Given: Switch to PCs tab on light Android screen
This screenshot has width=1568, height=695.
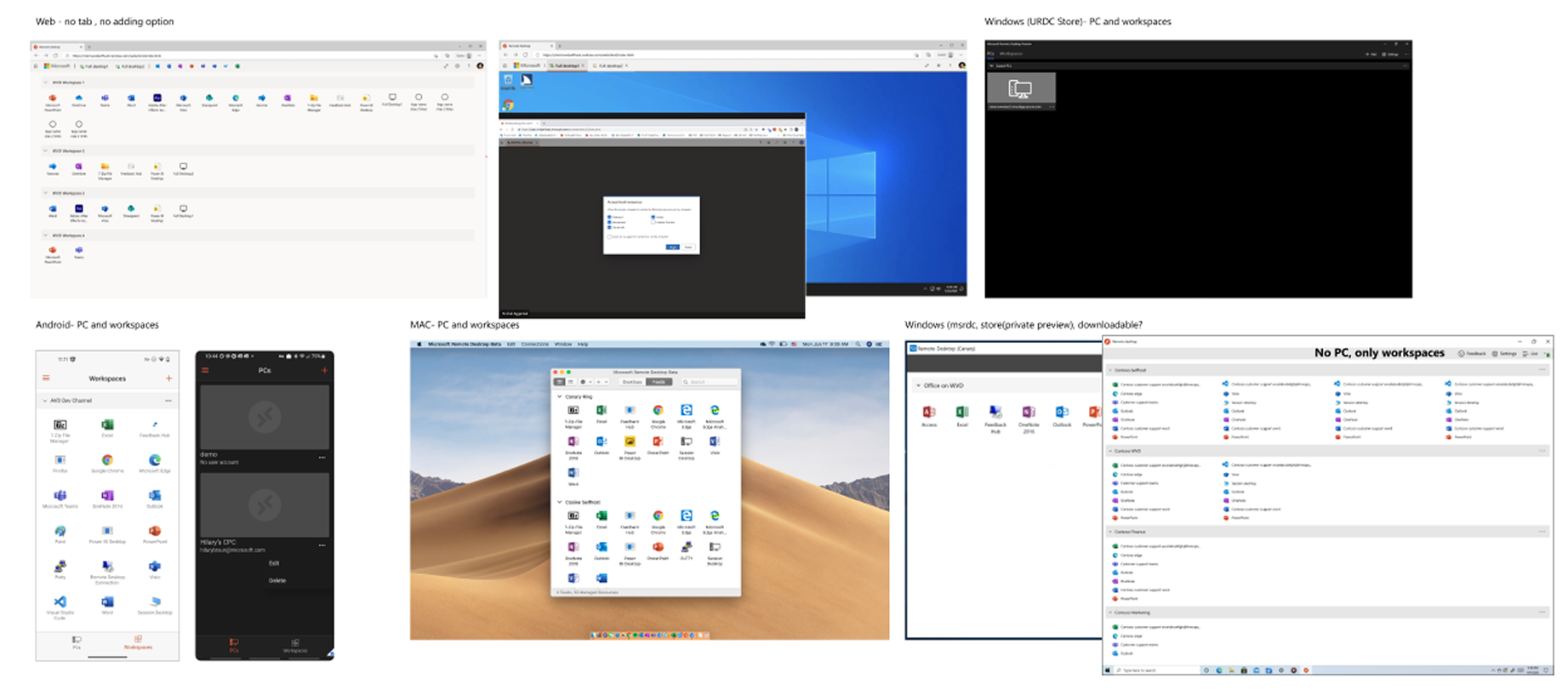Looking at the screenshot, I should point(76,642).
